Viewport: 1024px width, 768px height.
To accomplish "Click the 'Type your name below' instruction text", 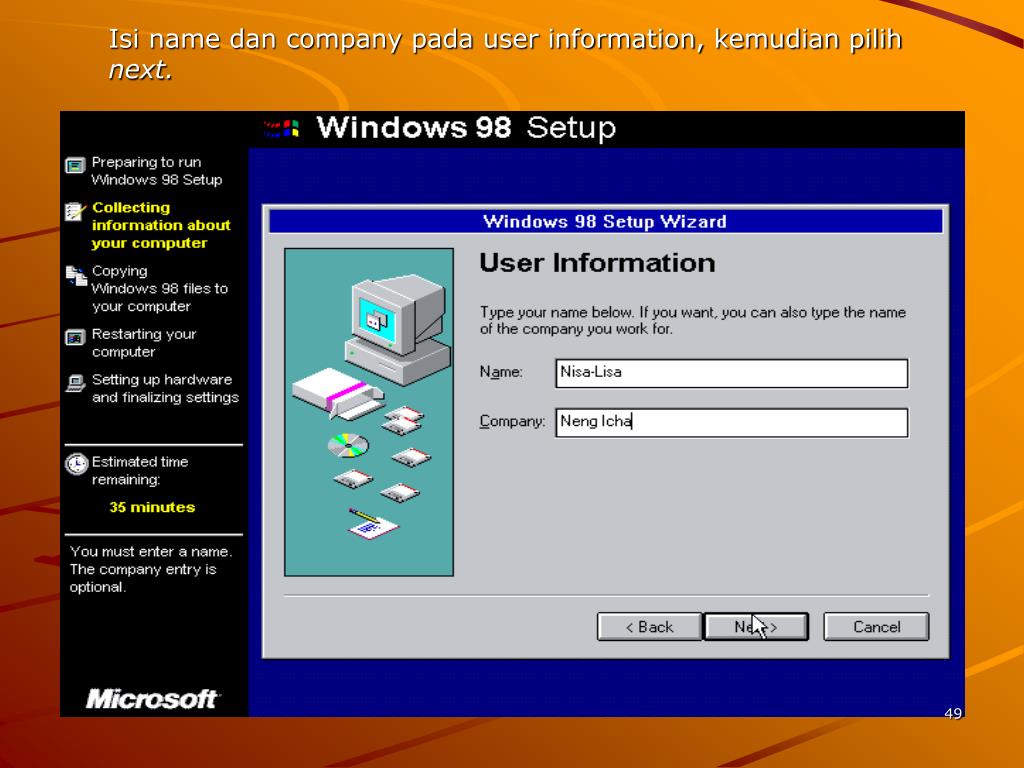I will tap(692, 321).
